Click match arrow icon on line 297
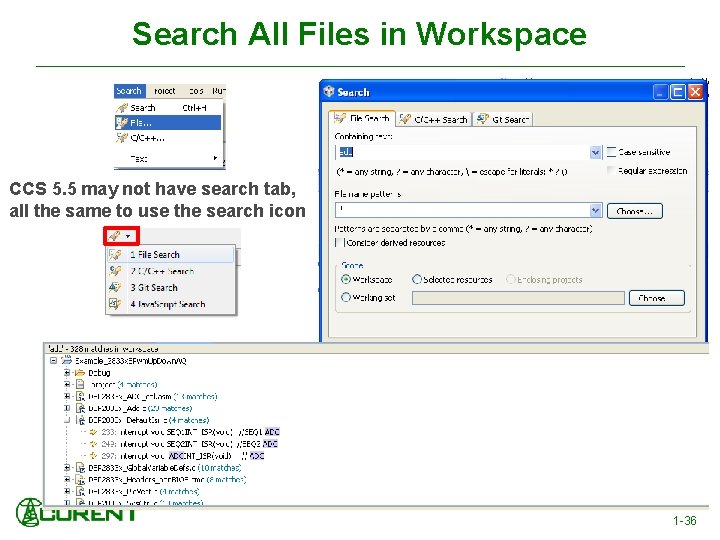The height and width of the screenshot is (540, 720). tap(93, 456)
